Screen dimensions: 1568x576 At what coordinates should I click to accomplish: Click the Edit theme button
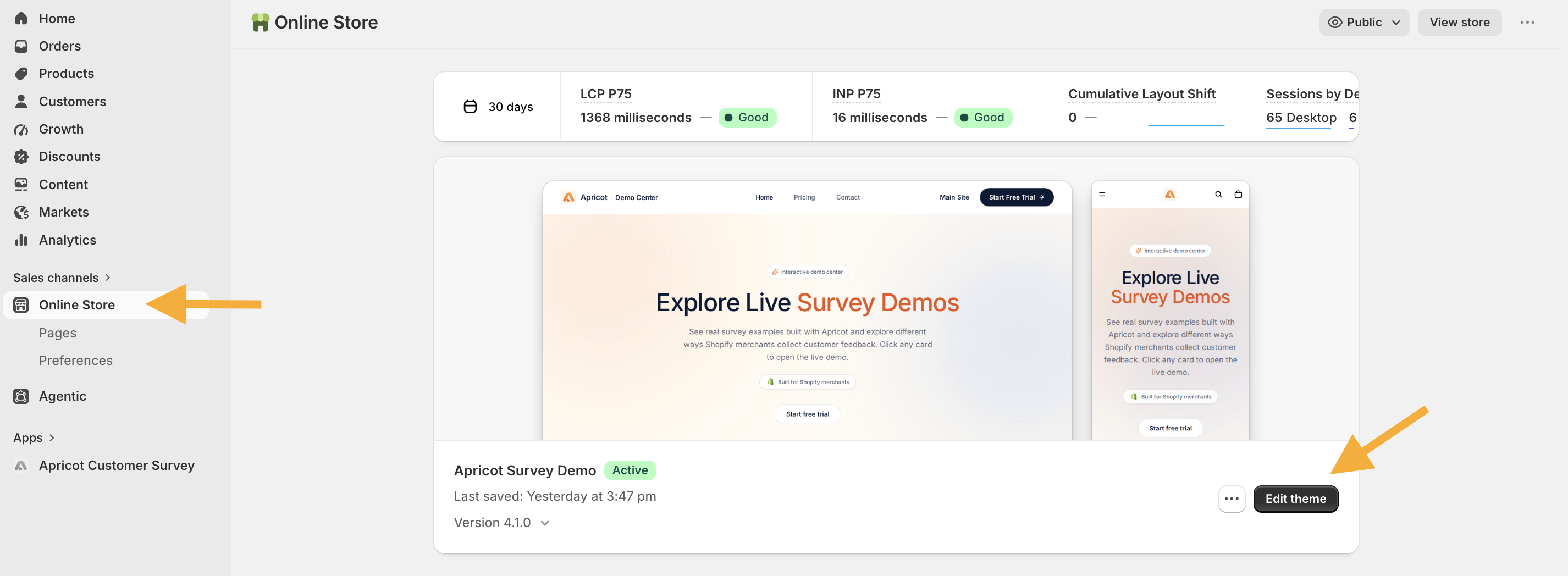click(1295, 499)
